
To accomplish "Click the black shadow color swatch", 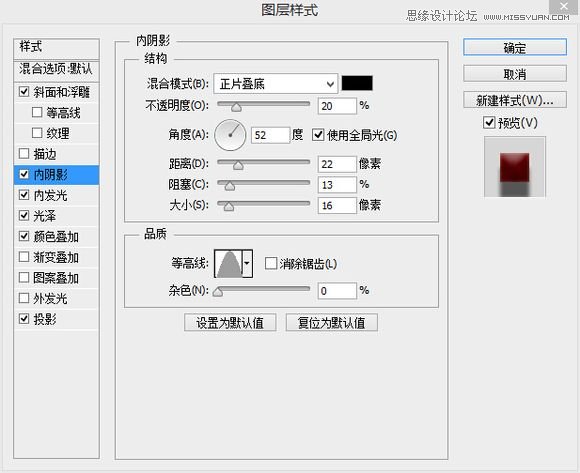I will [x=357, y=83].
